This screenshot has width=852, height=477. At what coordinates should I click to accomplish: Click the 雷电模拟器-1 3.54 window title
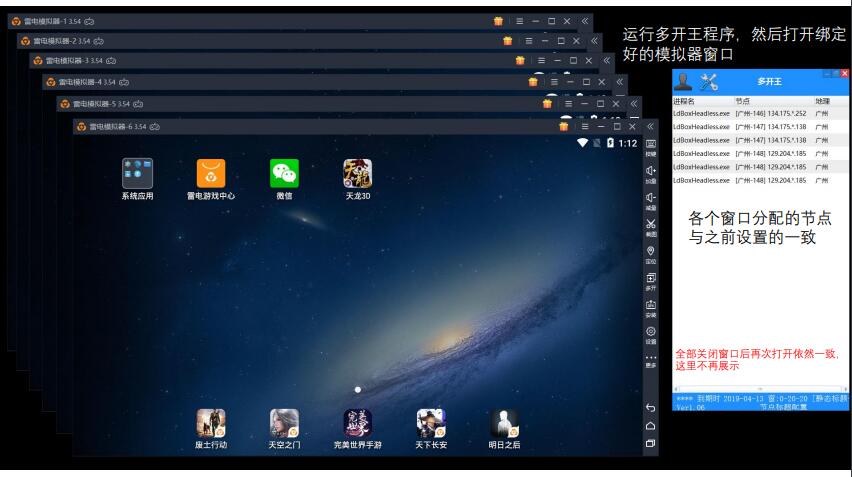(52, 21)
